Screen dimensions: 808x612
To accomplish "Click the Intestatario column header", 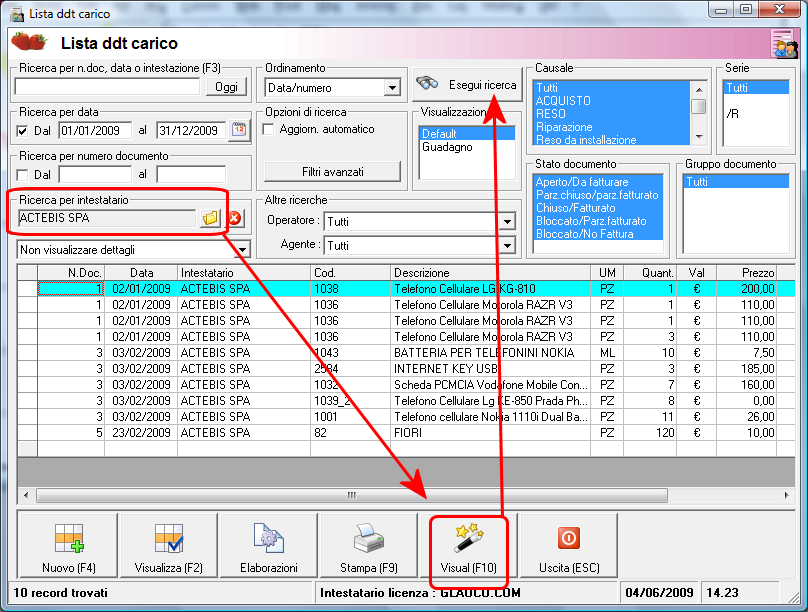I will (244, 273).
